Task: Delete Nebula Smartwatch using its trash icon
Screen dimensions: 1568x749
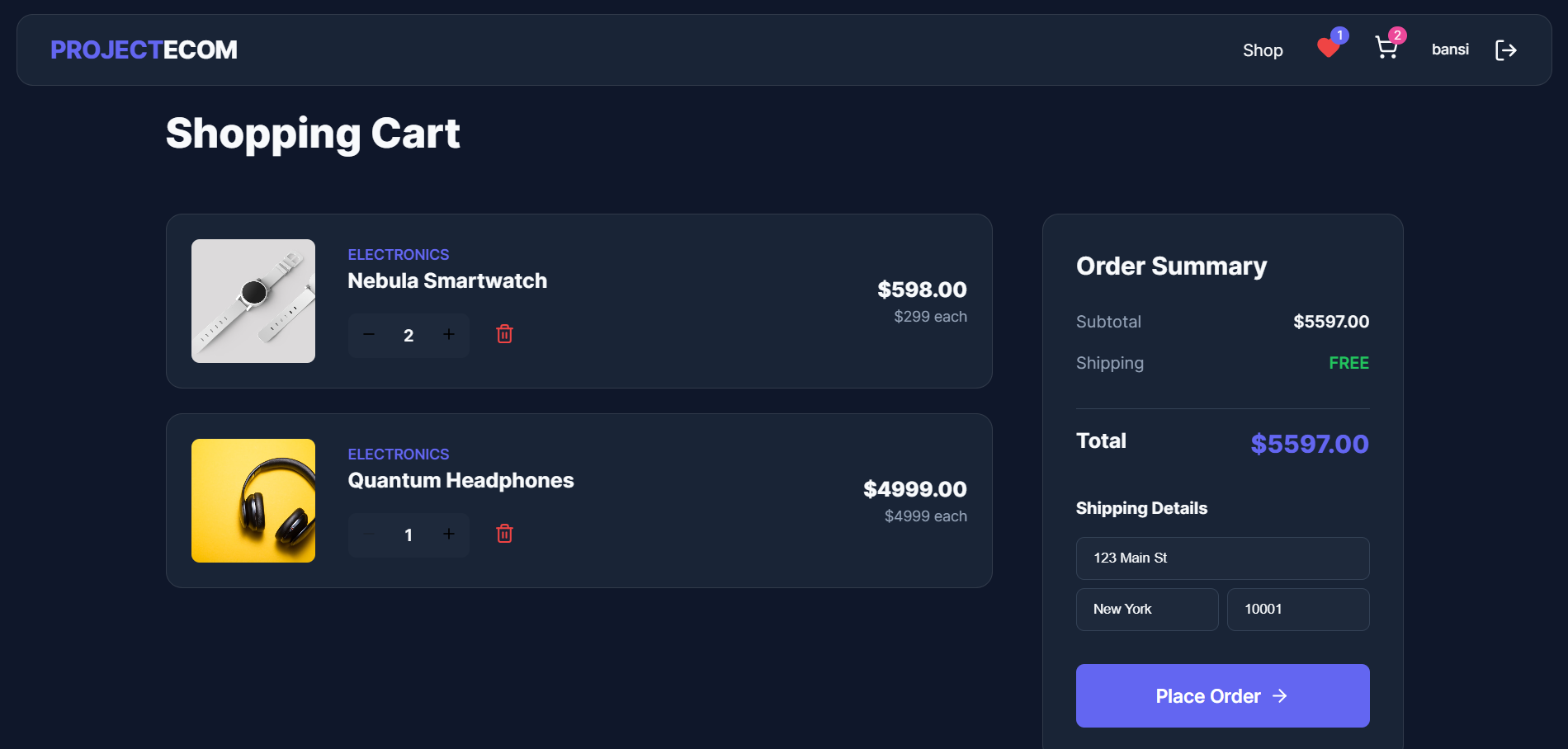Action: (504, 334)
